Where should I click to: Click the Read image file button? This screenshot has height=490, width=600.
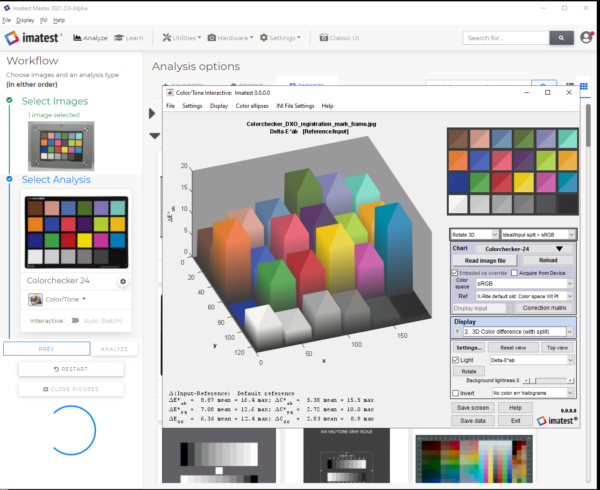coord(485,260)
